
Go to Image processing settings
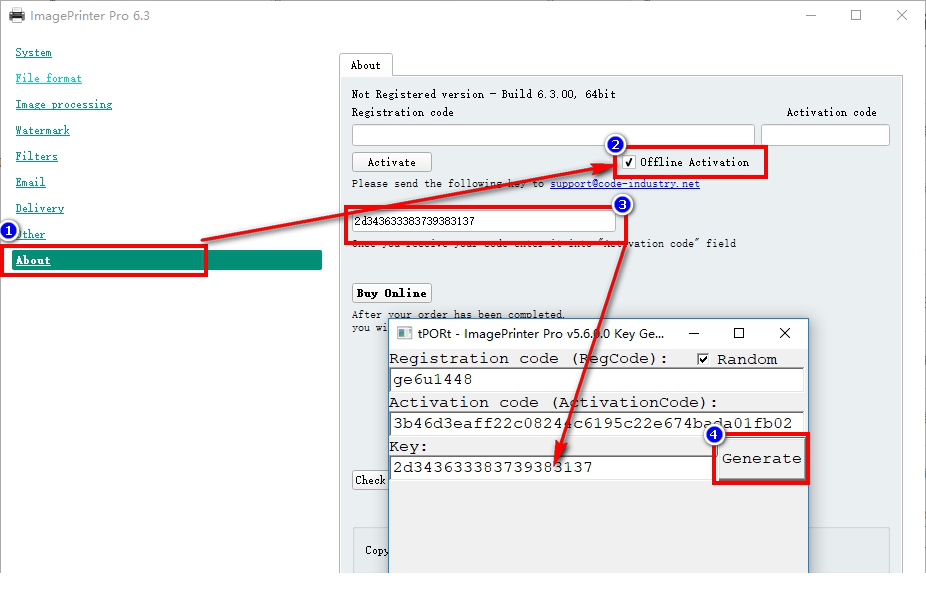click(x=64, y=104)
